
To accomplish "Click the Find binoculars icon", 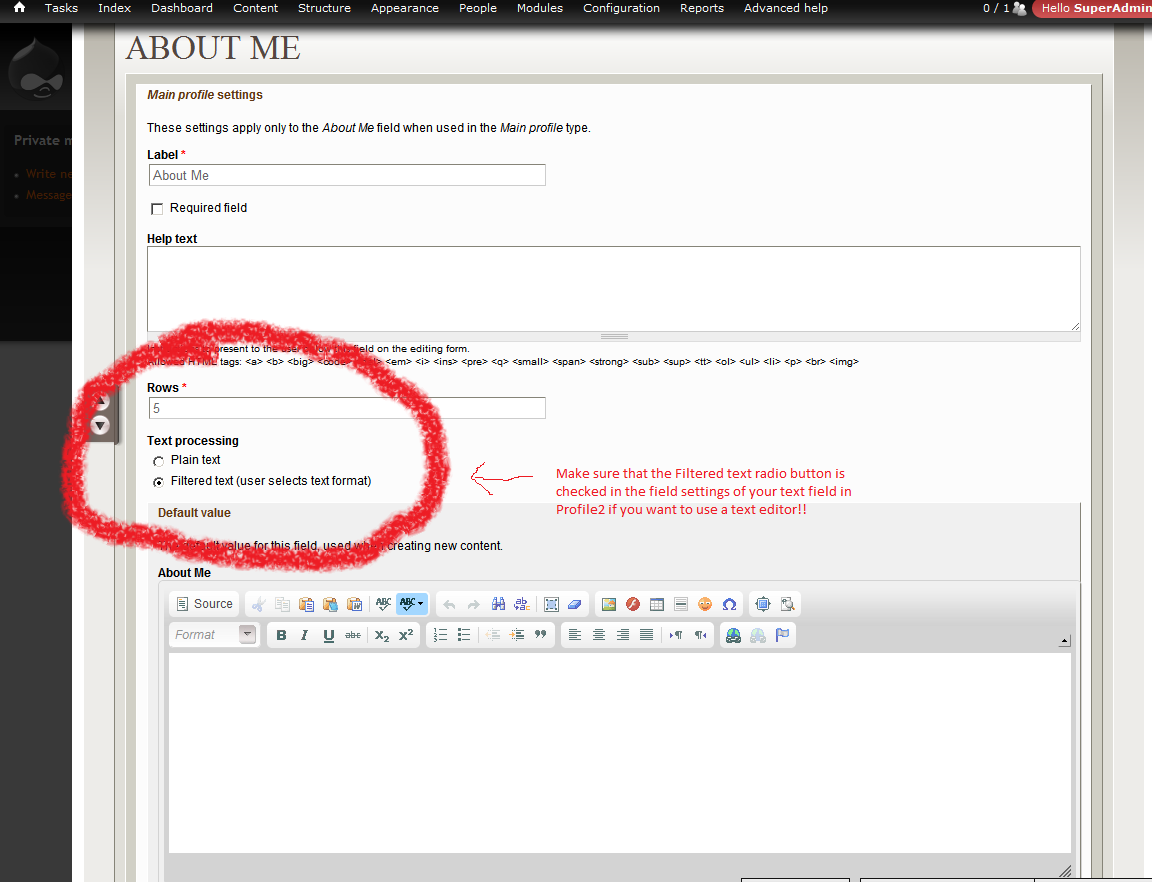I will 498,604.
